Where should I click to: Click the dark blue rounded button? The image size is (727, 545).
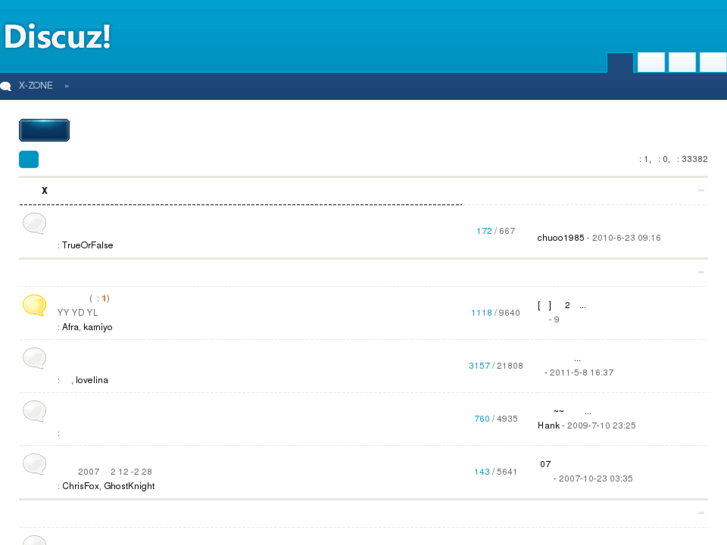pyautogui.click(x=45, y=130)
